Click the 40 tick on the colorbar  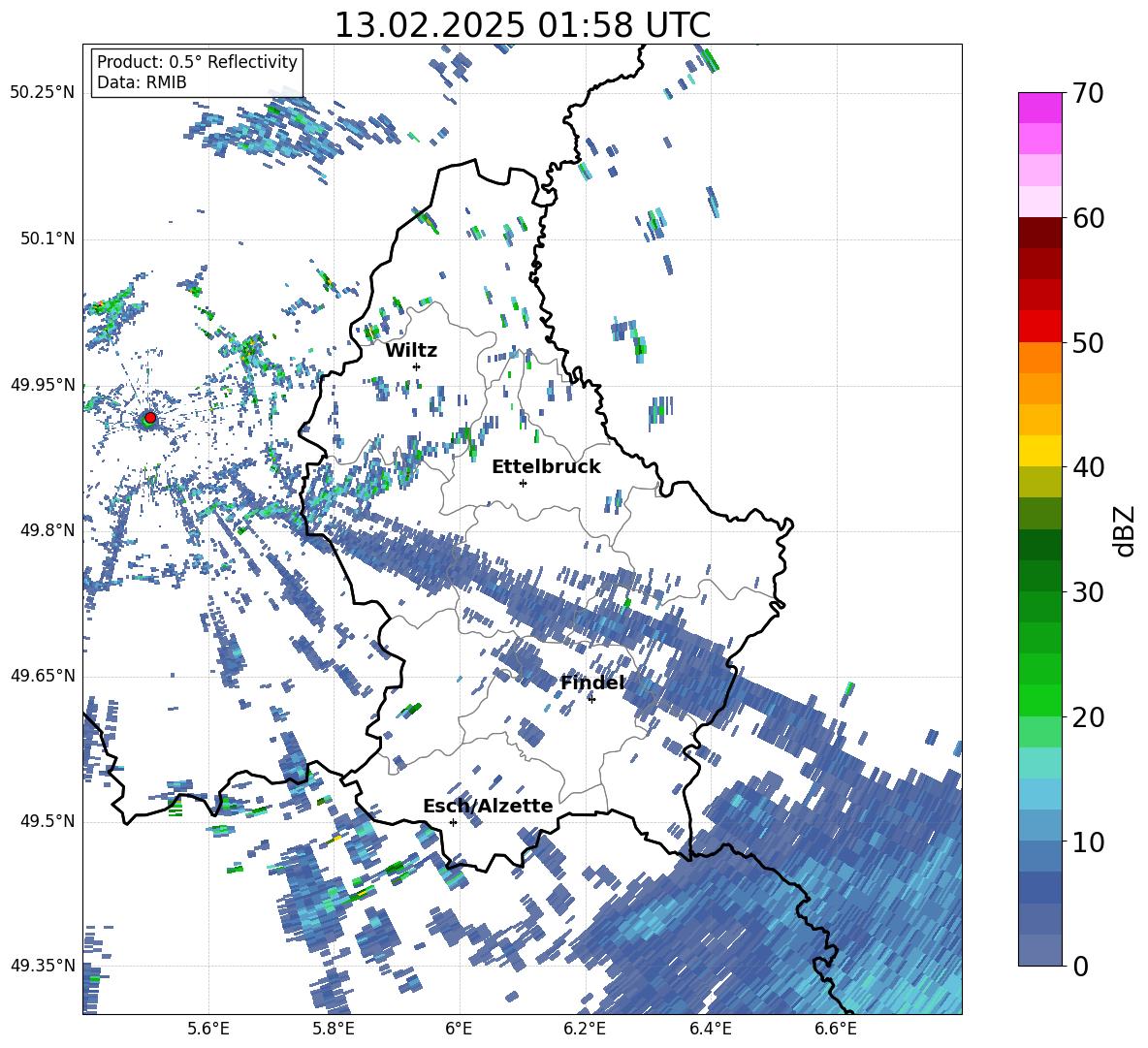point(1088,467)
